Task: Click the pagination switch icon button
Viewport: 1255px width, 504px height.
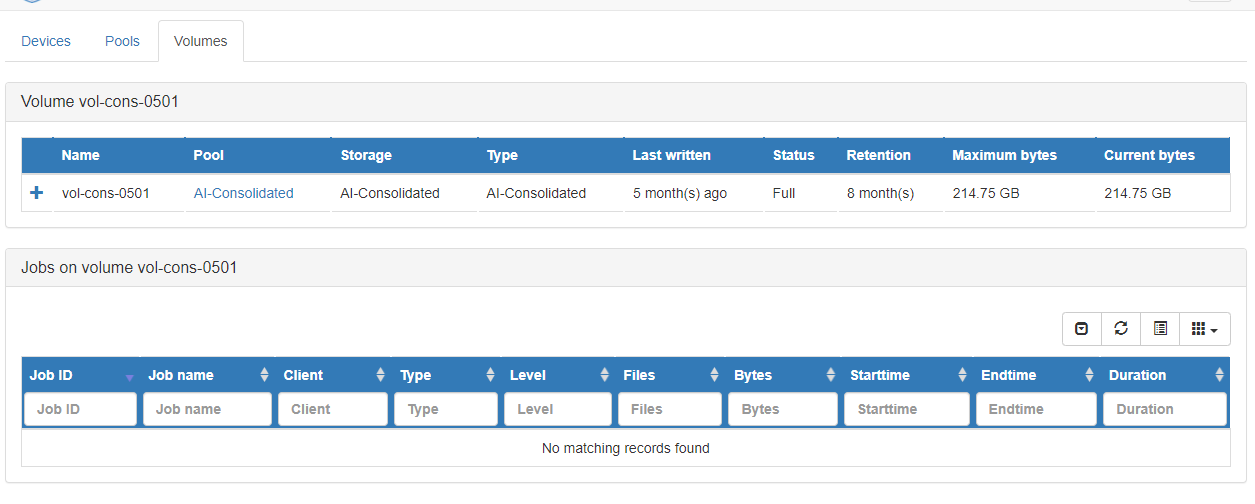Action: (x=1081, y=329)
